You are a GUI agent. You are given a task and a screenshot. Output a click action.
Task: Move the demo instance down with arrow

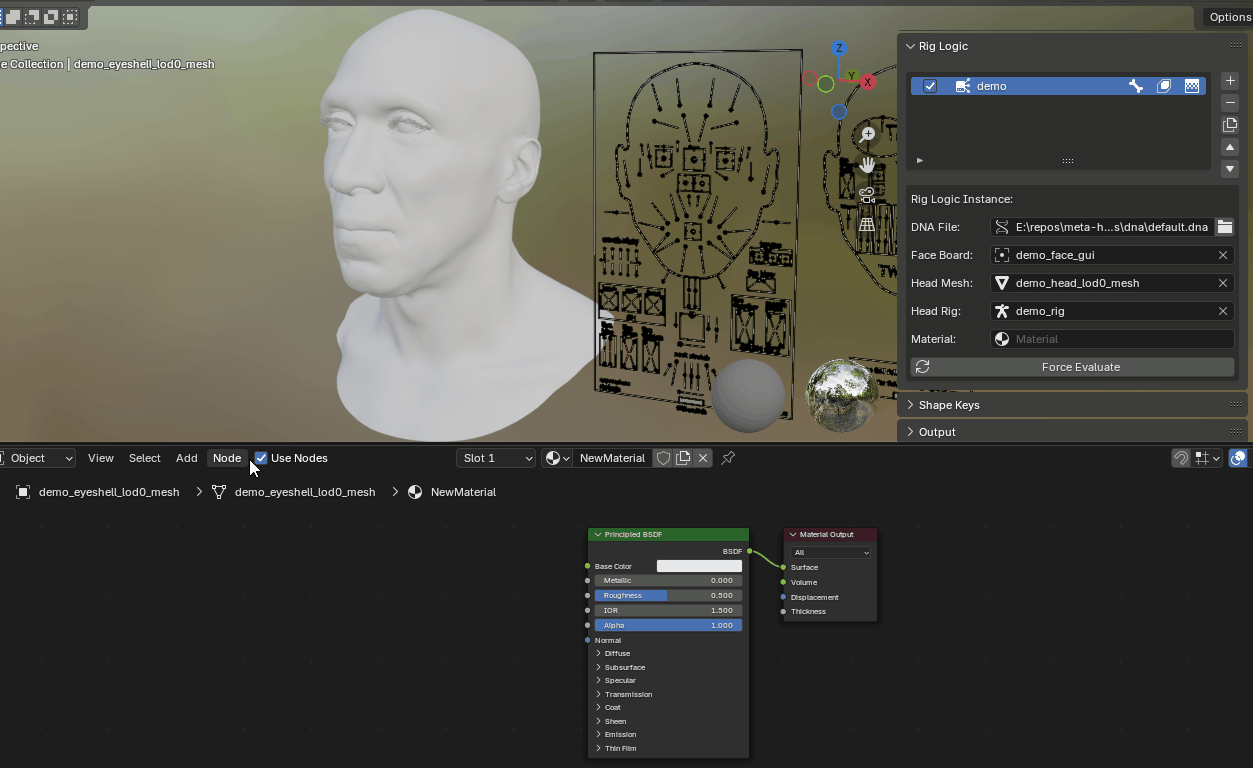pyautogui.click(x=1230, y=169)
